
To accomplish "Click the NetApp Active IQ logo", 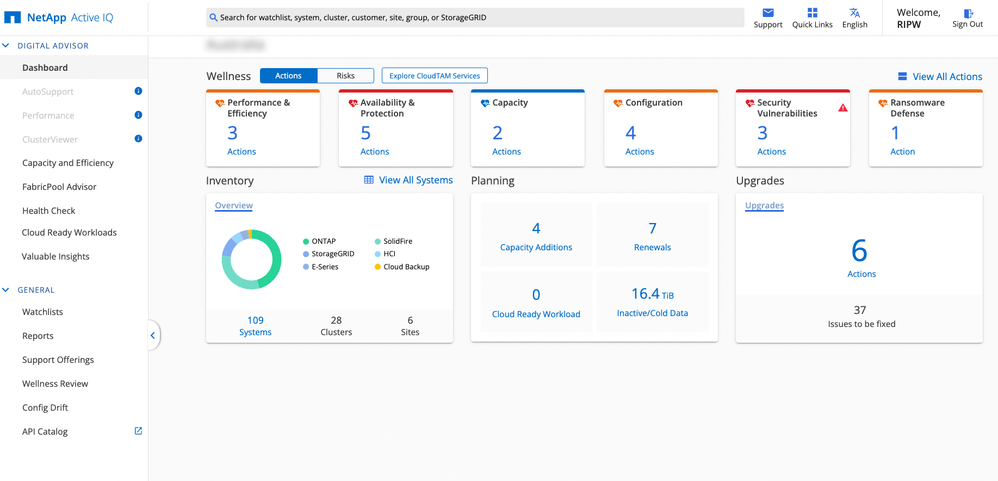I will [55, 17].
